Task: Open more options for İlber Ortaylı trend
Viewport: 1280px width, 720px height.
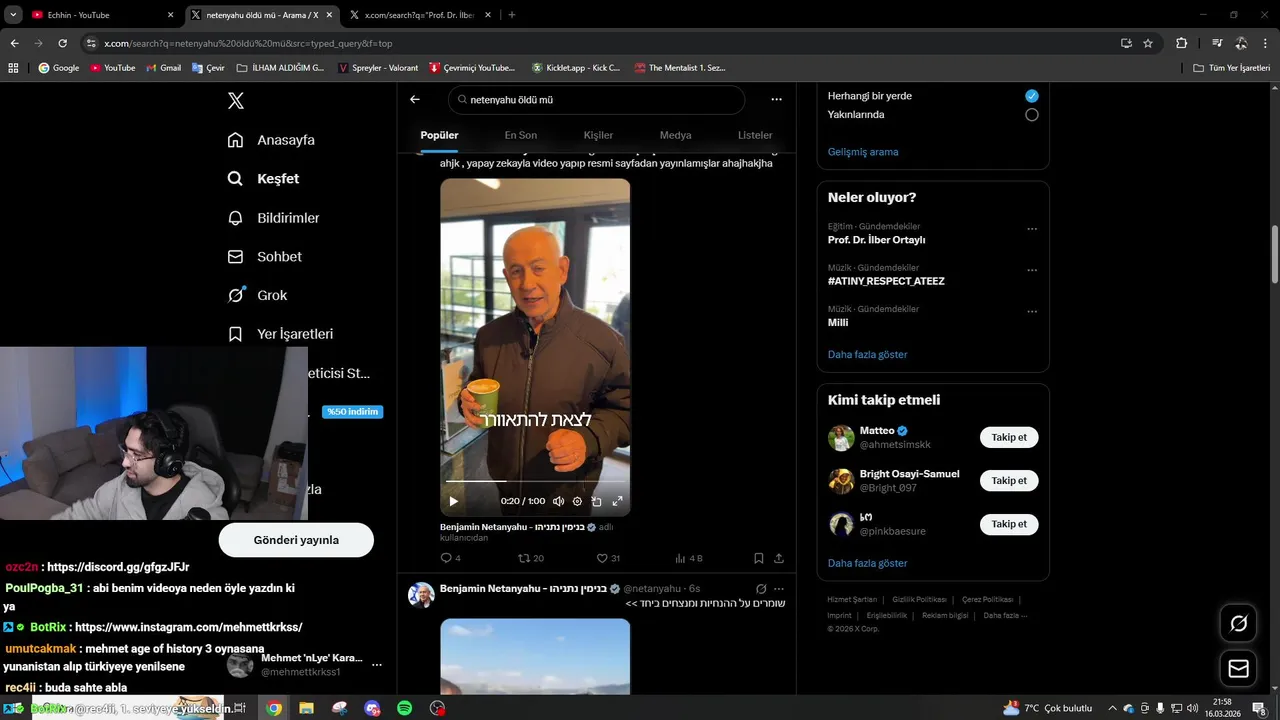Action: [1032, 229]
